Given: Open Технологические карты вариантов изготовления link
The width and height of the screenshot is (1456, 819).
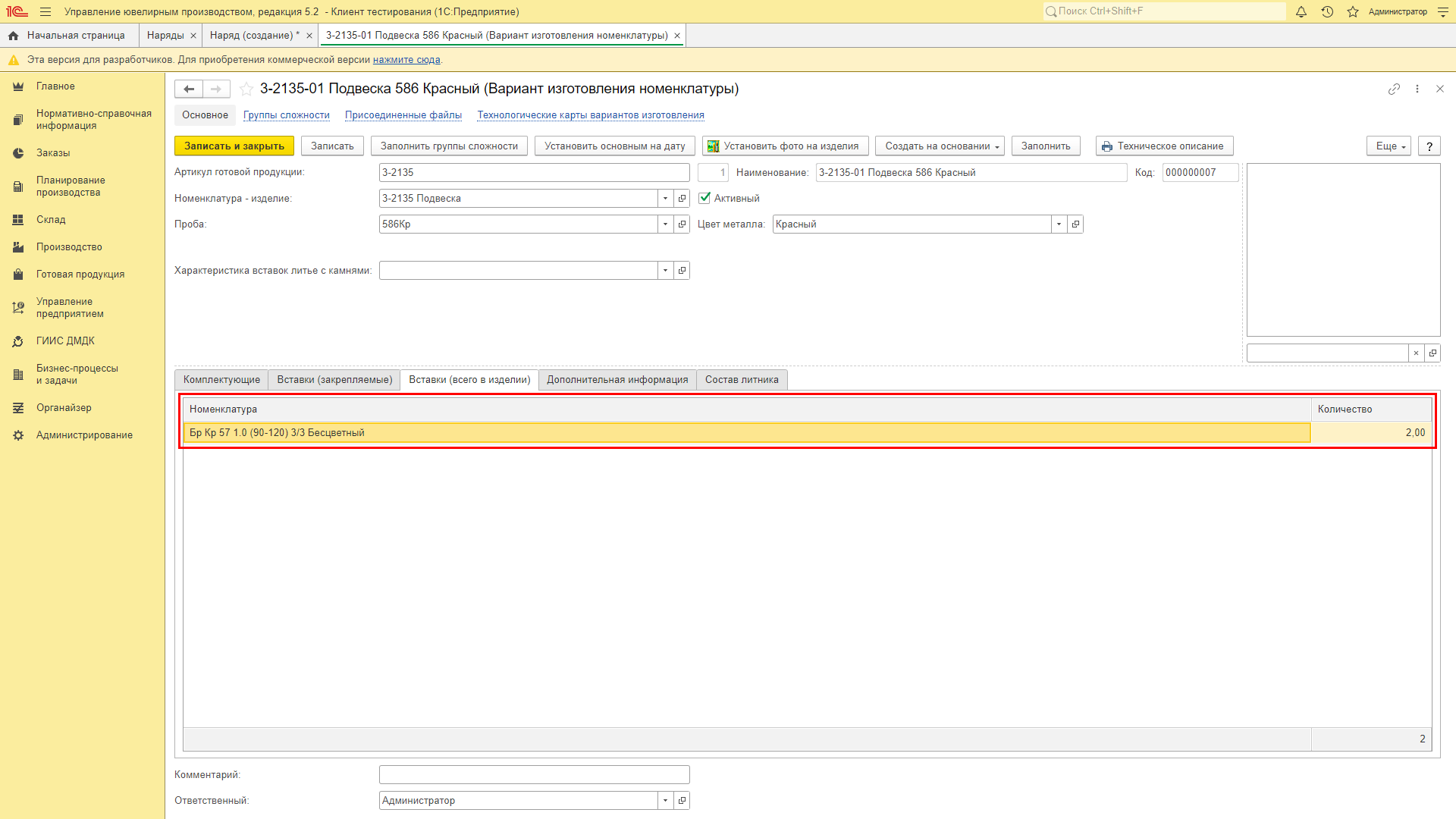Looking at the screenshot, I should point(591,115).
